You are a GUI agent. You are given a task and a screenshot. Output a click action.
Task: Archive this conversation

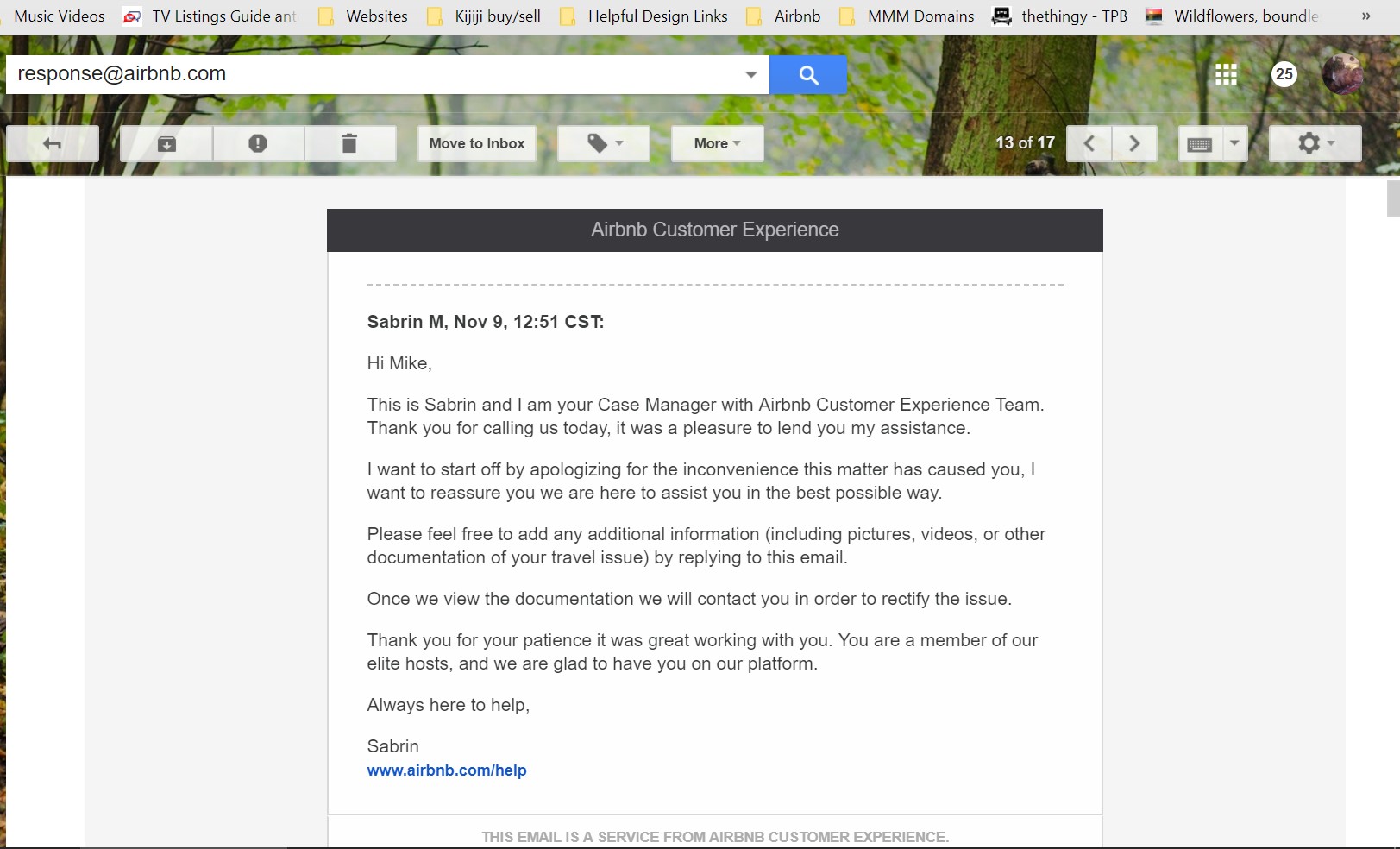tap(166, 143)
